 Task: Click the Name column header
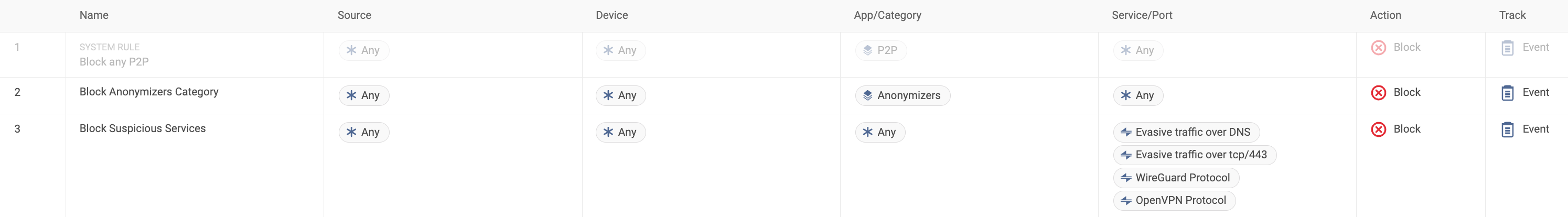[x=94, y=15]
